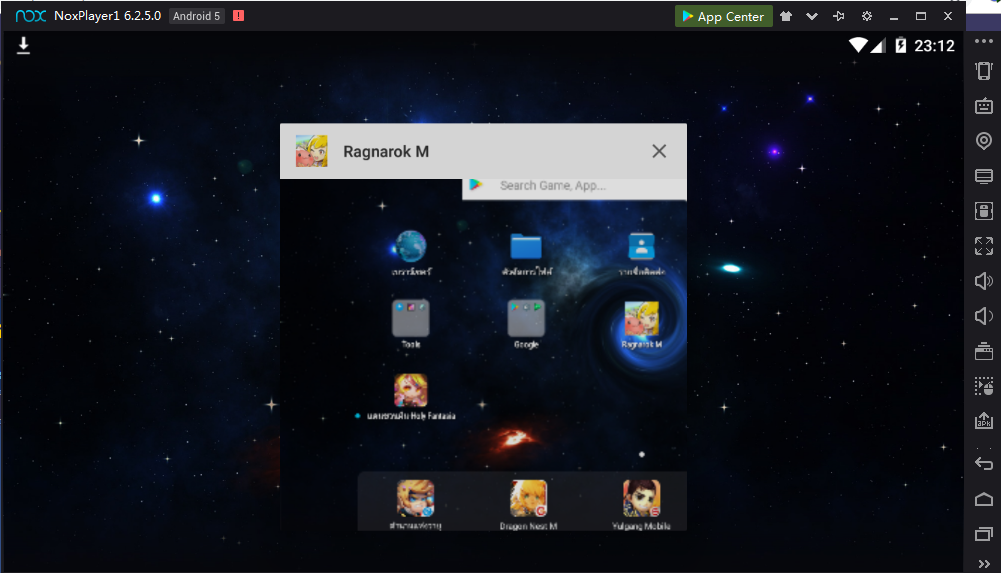This screenshot has width=1001, height=573.
Task: Open the browser globe app
Action: pos(411,246)
